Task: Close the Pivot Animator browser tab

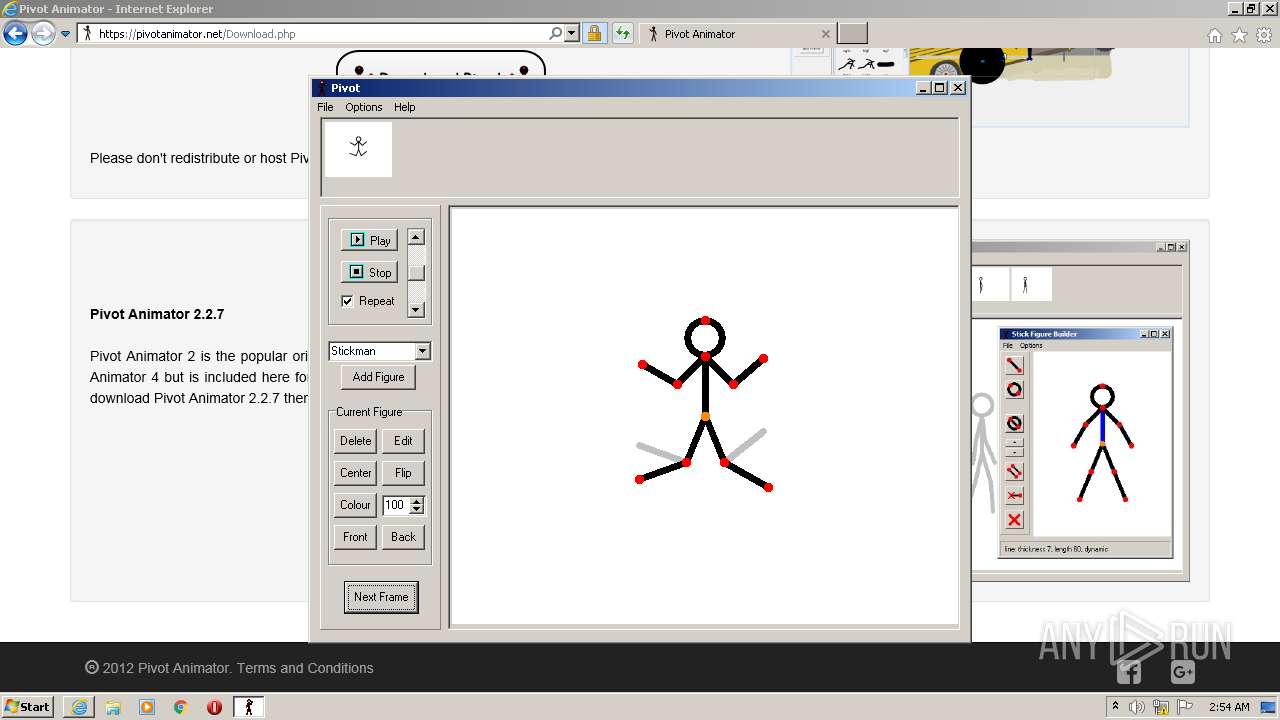Action: [825, 34]
